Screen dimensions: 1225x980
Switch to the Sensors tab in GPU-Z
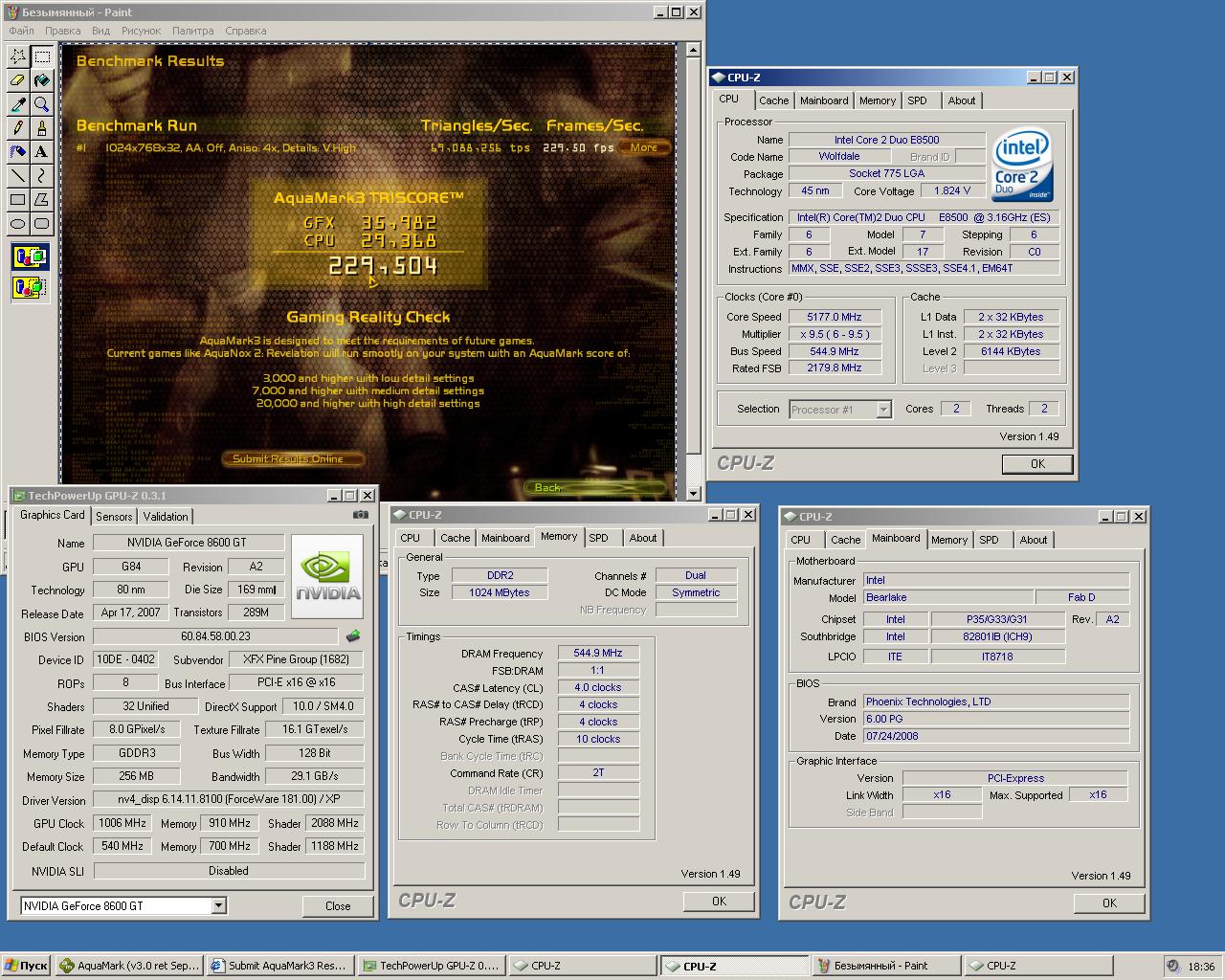[x=114, y=517]
